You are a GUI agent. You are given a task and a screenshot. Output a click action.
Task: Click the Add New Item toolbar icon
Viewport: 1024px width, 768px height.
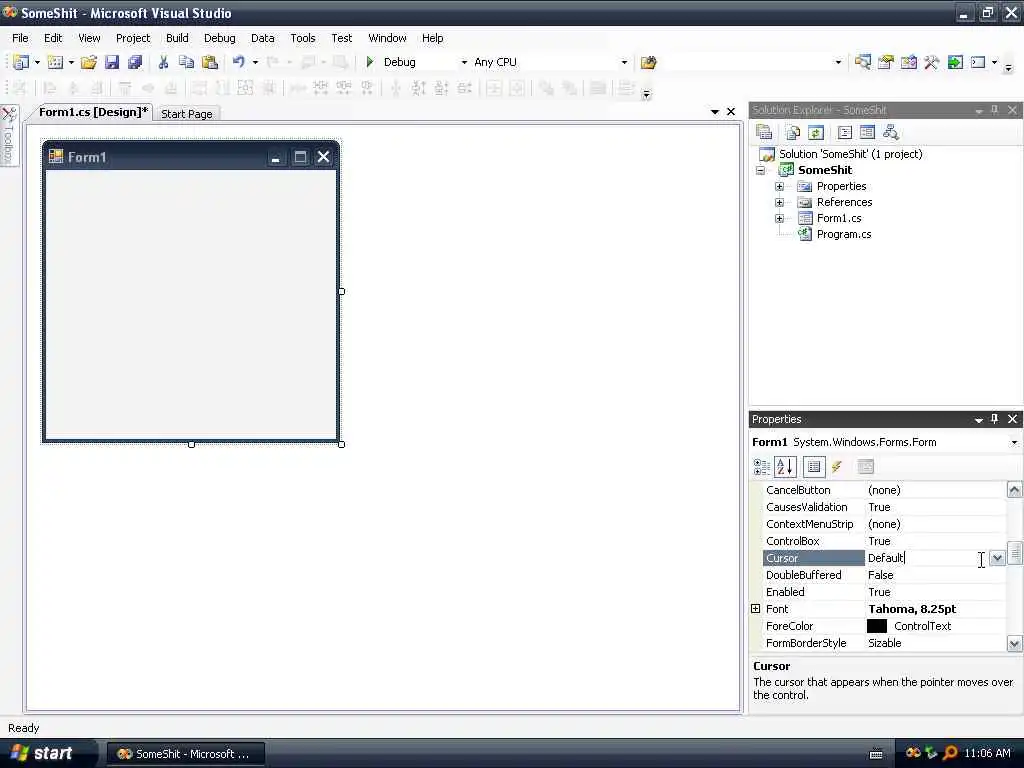point(56,62)
